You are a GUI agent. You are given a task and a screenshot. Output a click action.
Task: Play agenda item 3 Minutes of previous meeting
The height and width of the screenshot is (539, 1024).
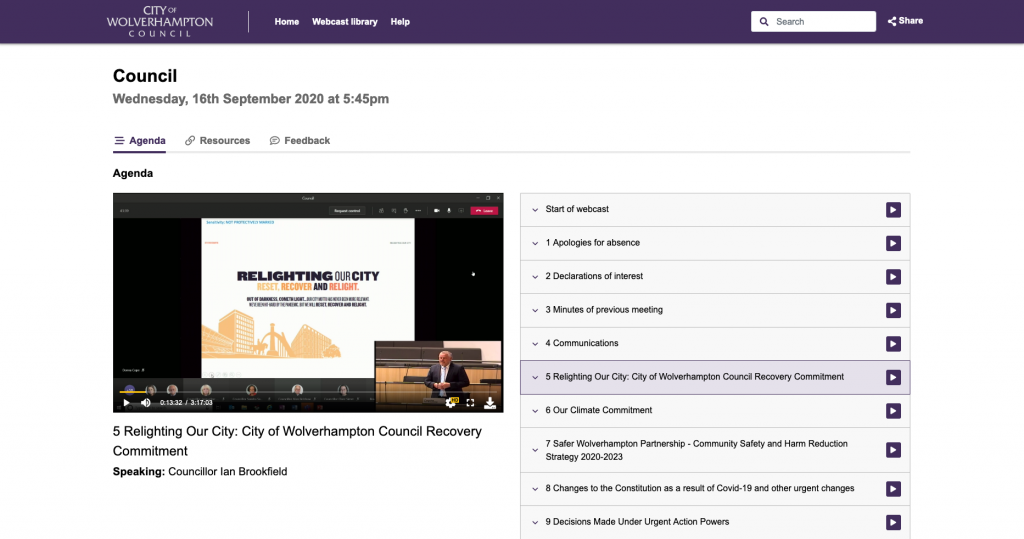[x=893, y=310]
